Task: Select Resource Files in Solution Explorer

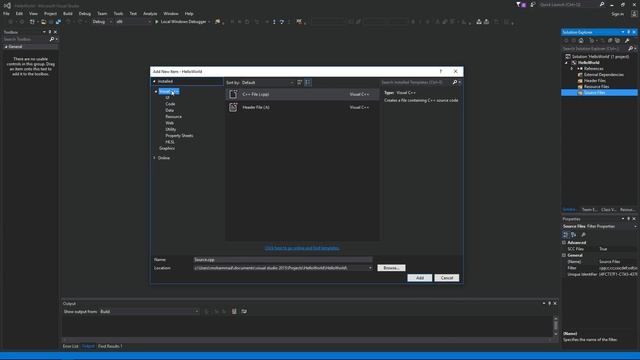Action: (596, 87)
